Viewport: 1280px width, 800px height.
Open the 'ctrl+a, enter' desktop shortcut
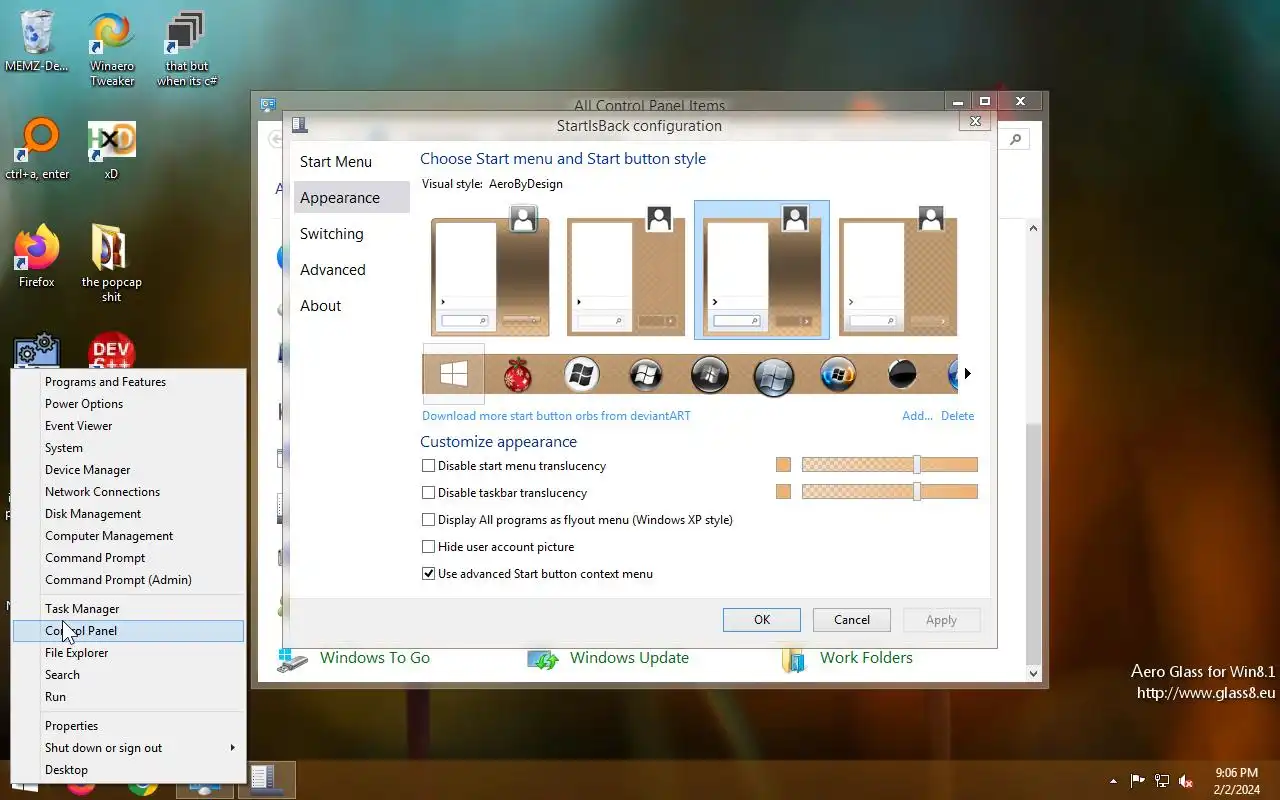[38, 149]
